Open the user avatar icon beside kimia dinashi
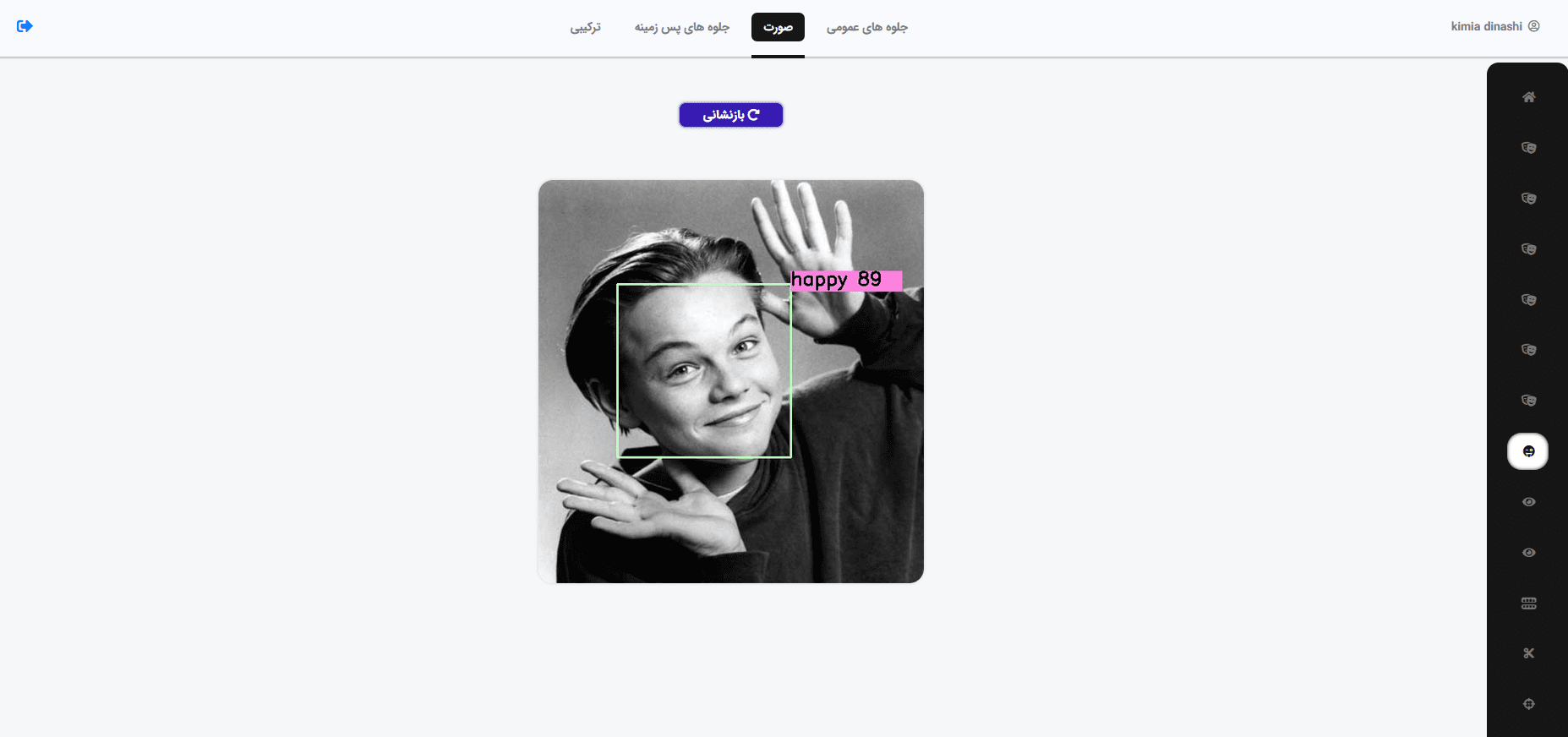The width and height of the screenshot is (1568, 737). pos(1534,26)
